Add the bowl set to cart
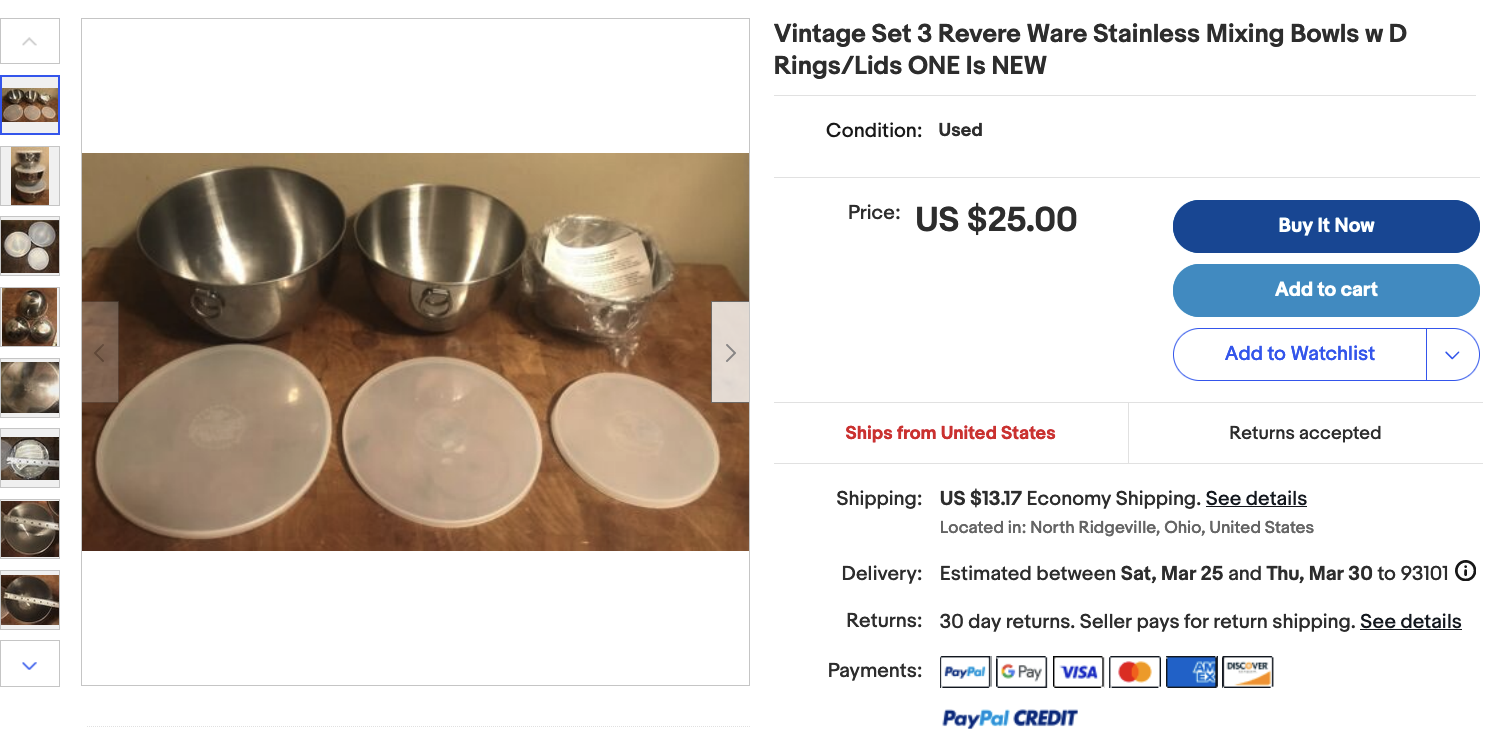The image size is (1492, 734). point(1325,290)
